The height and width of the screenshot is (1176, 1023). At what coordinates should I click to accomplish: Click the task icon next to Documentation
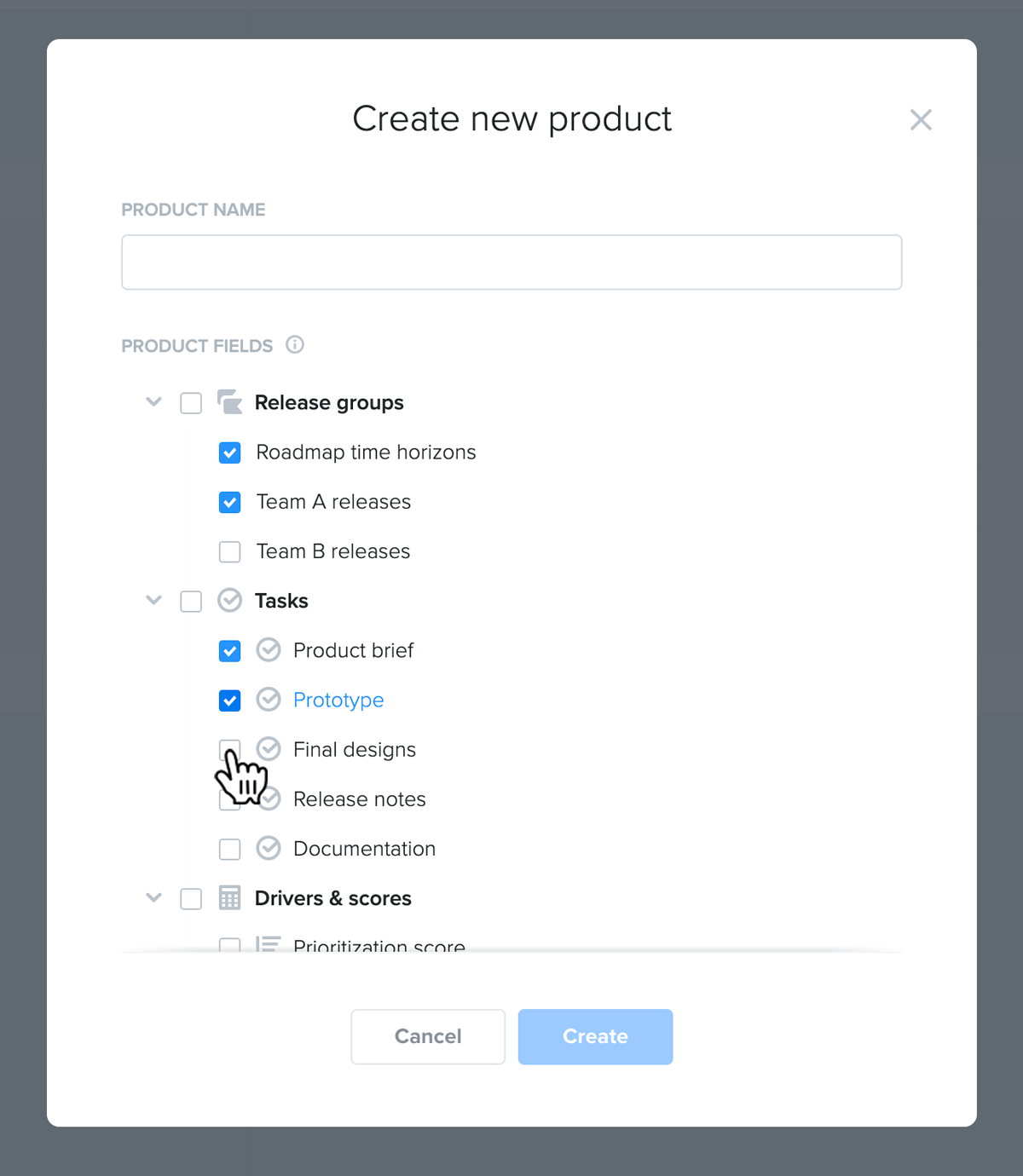[269, 849]
